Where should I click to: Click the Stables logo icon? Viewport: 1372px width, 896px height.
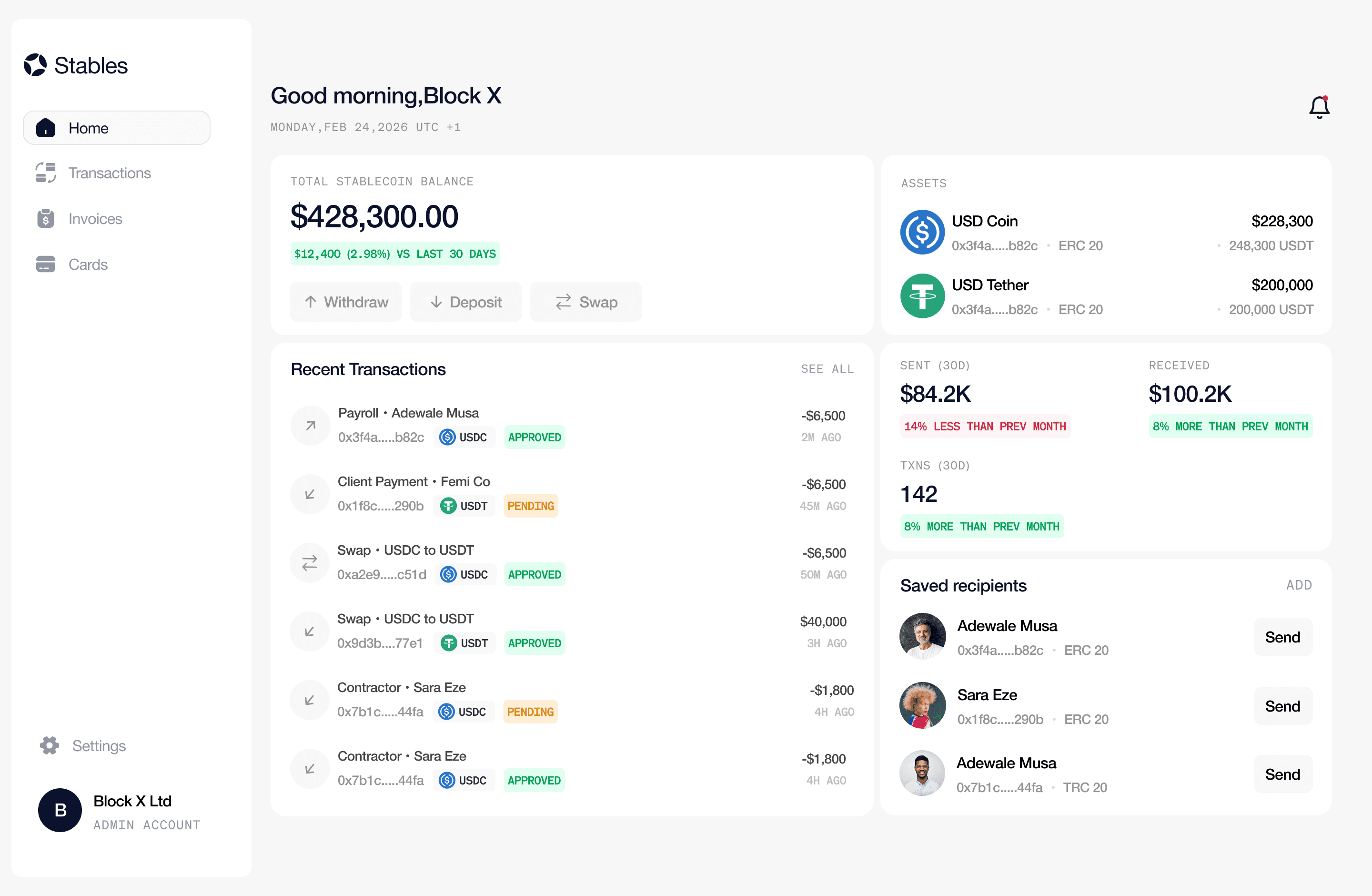point(35,65)
